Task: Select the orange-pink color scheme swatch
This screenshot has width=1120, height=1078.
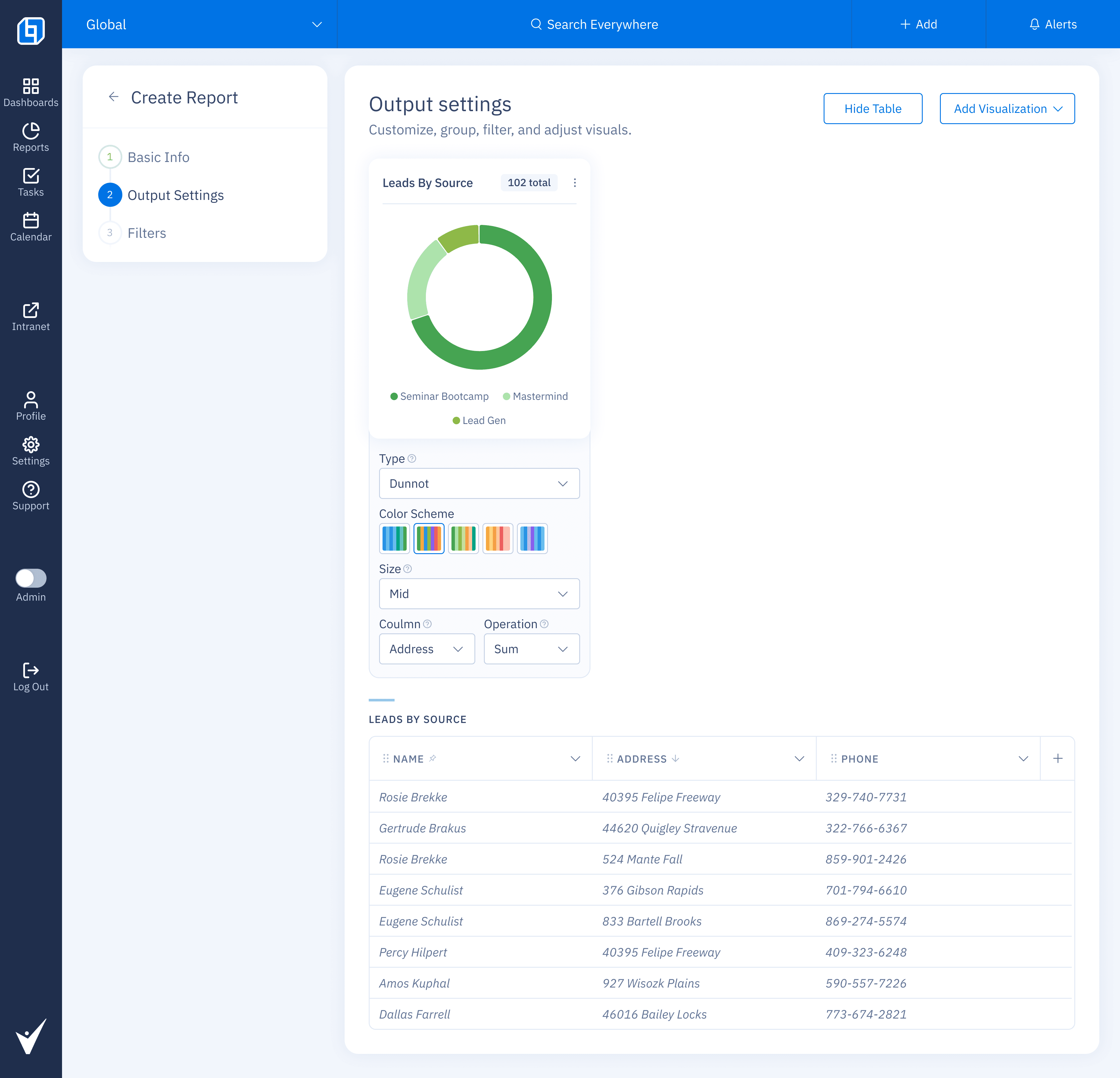Action: [x=497, y=539]
